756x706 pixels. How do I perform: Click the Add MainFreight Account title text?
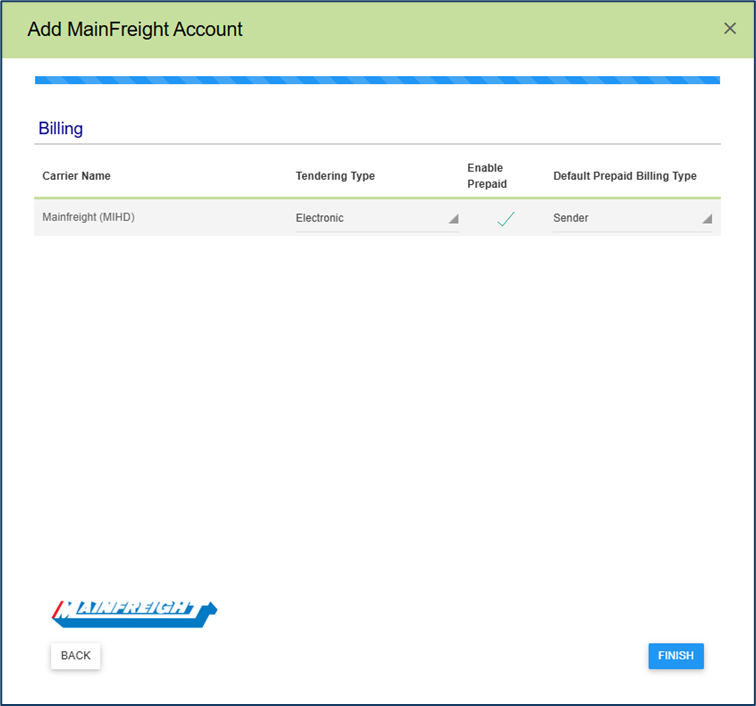click(135, 29)
